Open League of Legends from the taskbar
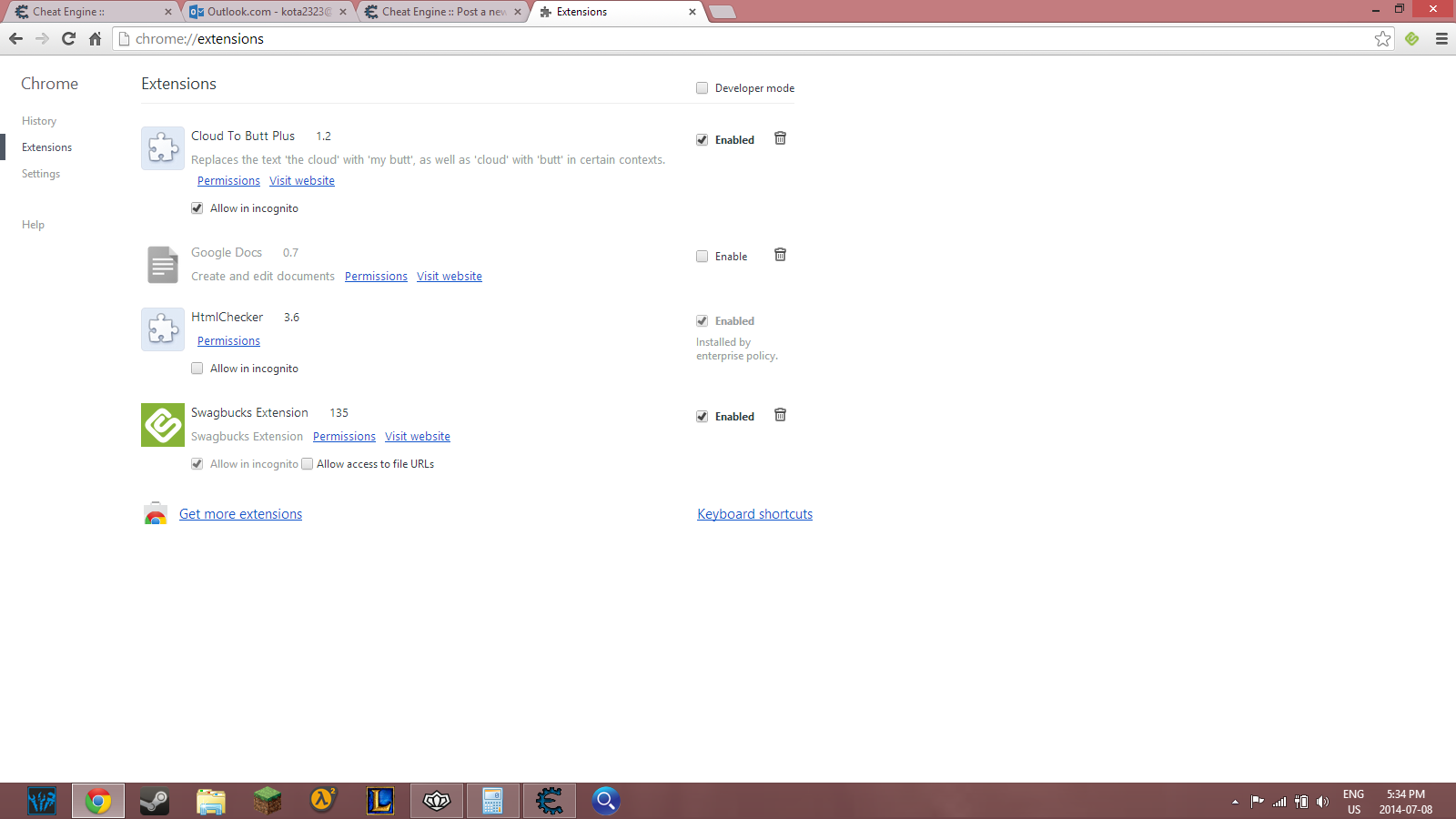 [379, 801]
